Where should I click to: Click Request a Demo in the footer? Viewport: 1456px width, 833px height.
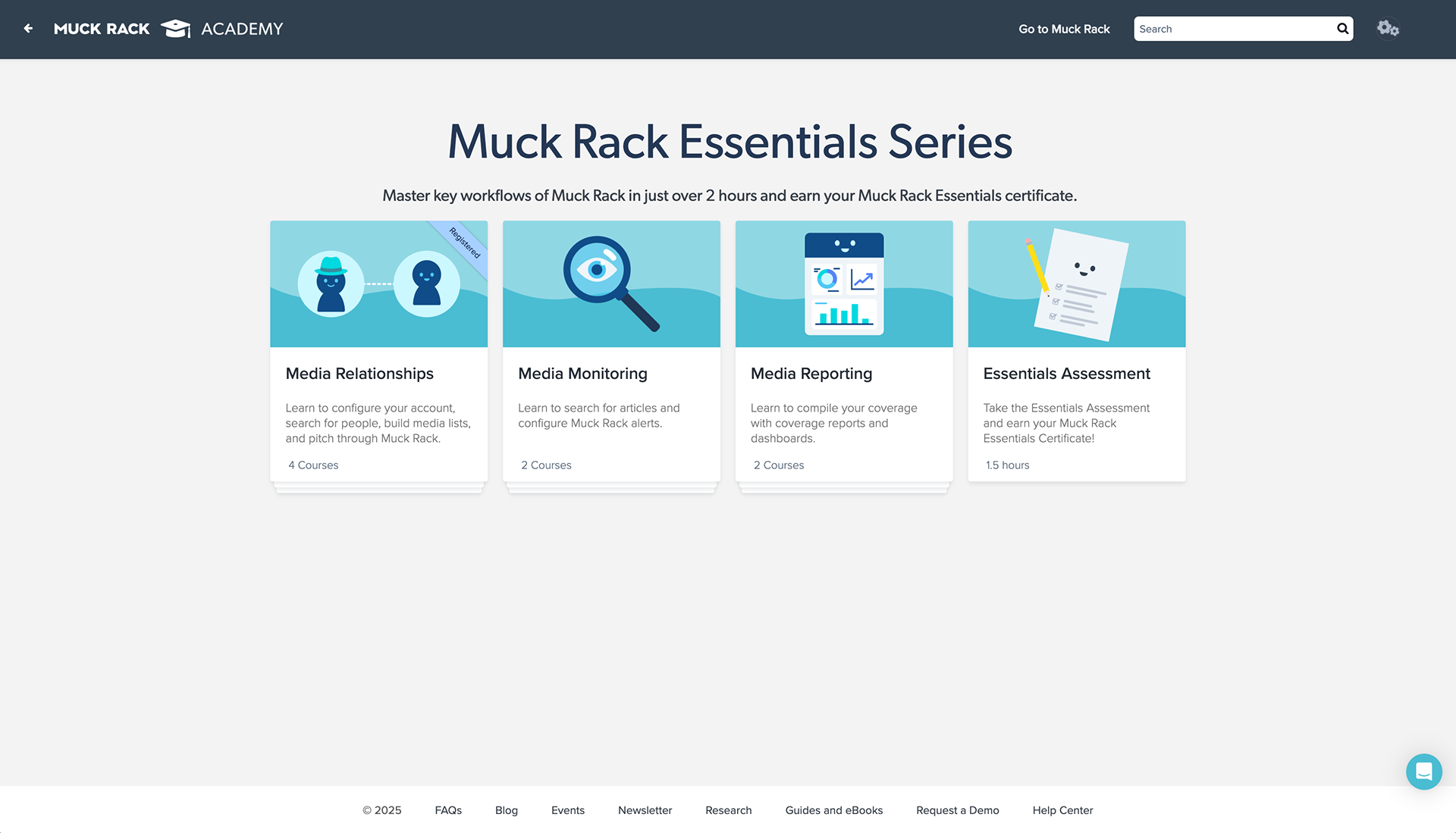click(957, 810)
